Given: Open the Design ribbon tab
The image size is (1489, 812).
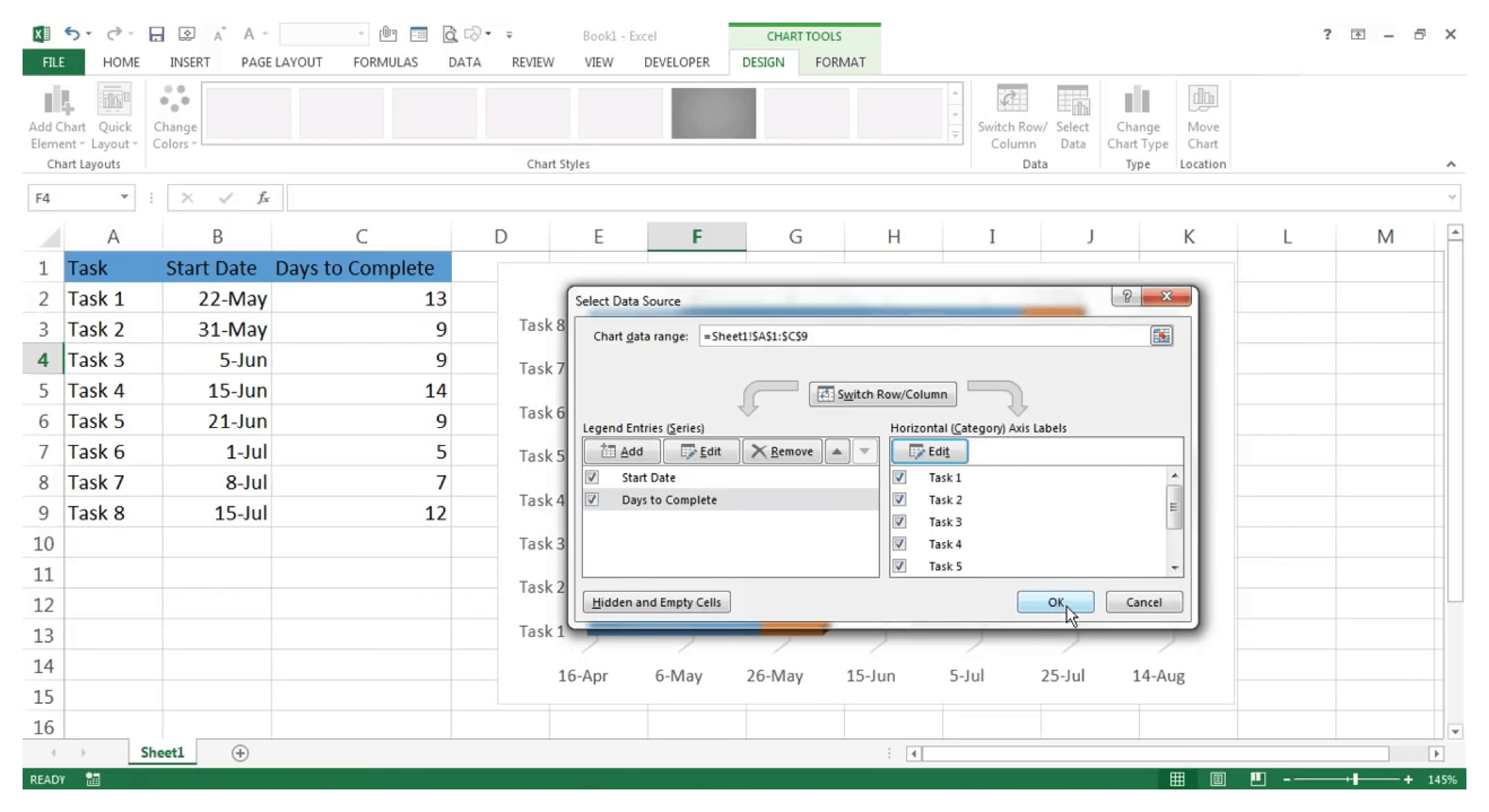Looking at the screenshot, I should pyautogui.click(x=762, y=62).
